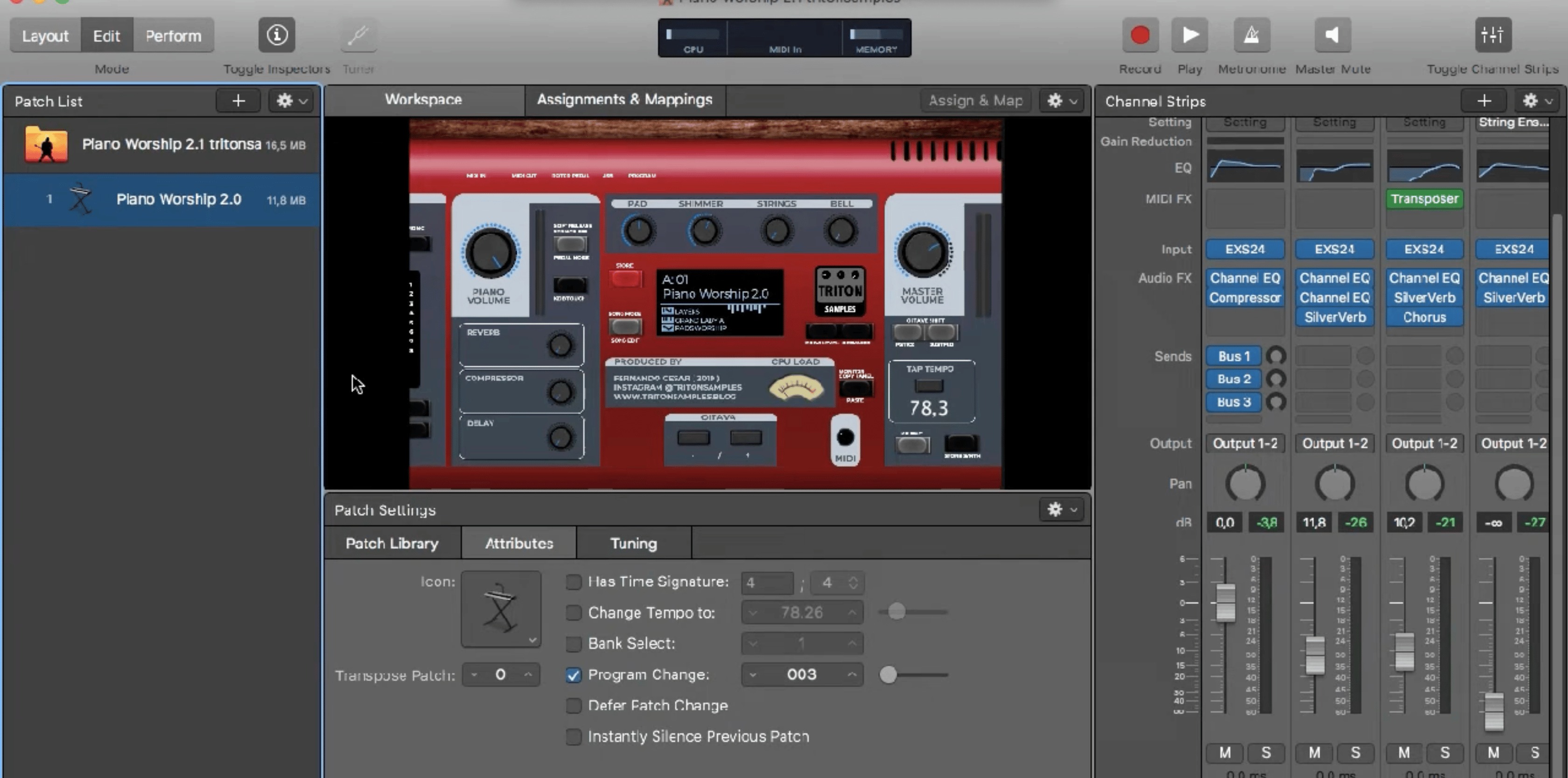Adjust the Program Change slider
1568x778 pixels.
pos(888,674)
